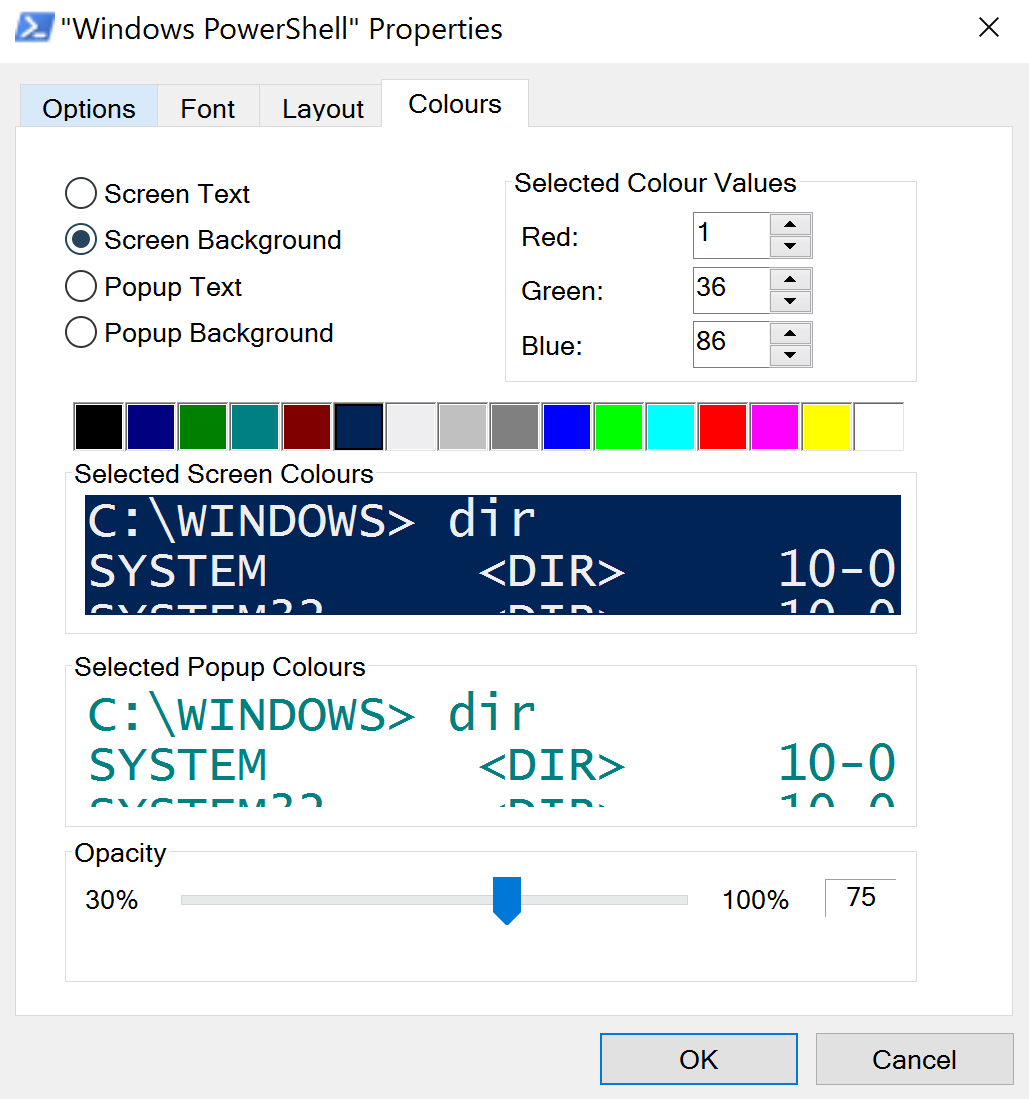1029x1099 pixels.
Task: Decrease the Blue value with down arrow
Action: (790, 355)
